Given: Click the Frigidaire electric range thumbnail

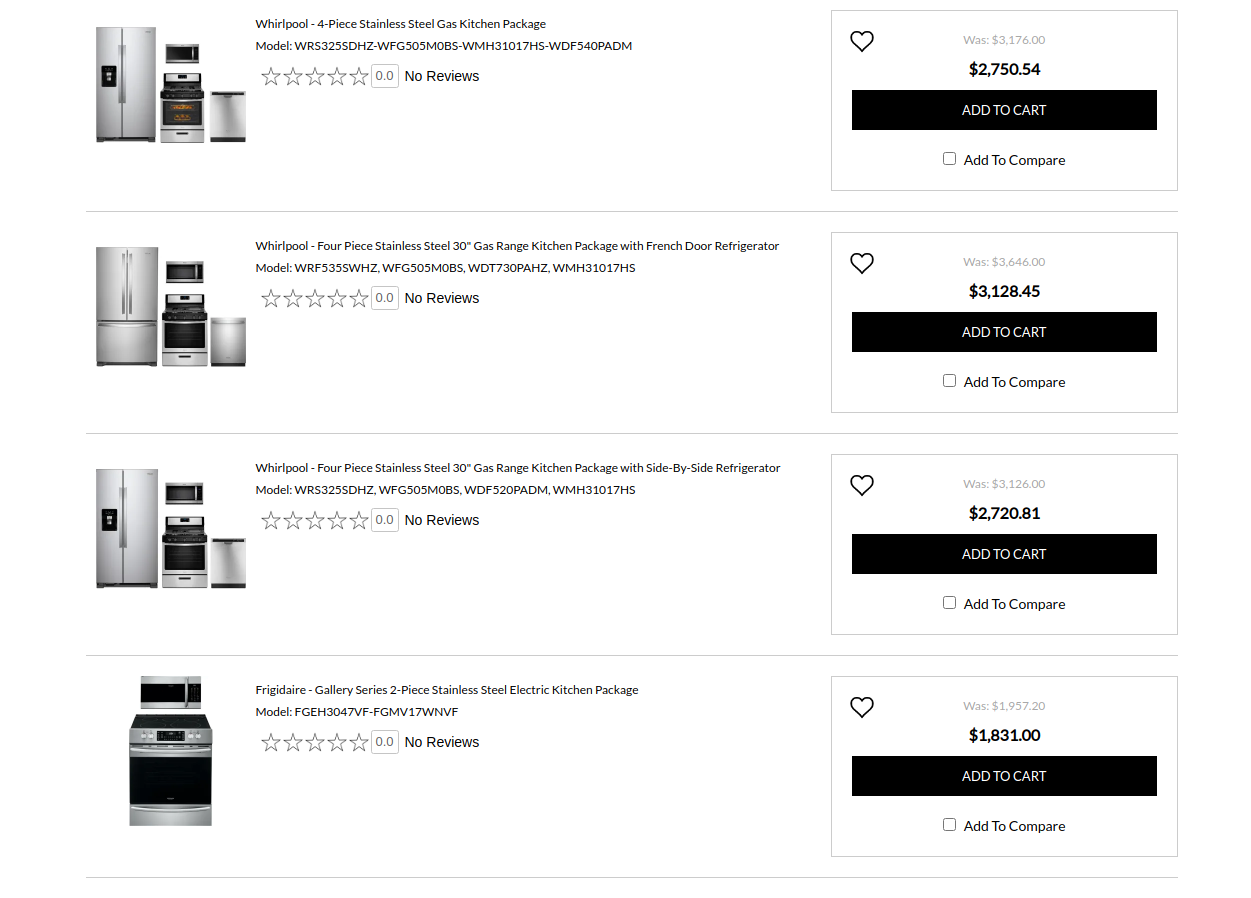Looking at the screenshot, I should (x=170, y=750).
